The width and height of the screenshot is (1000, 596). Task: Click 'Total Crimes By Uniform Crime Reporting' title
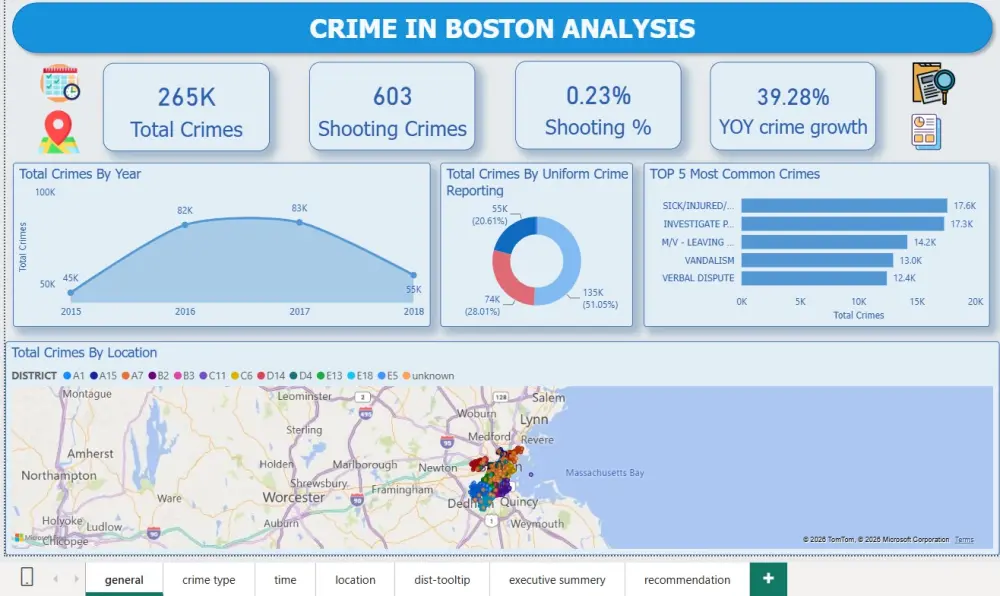[x=537, y=182]
